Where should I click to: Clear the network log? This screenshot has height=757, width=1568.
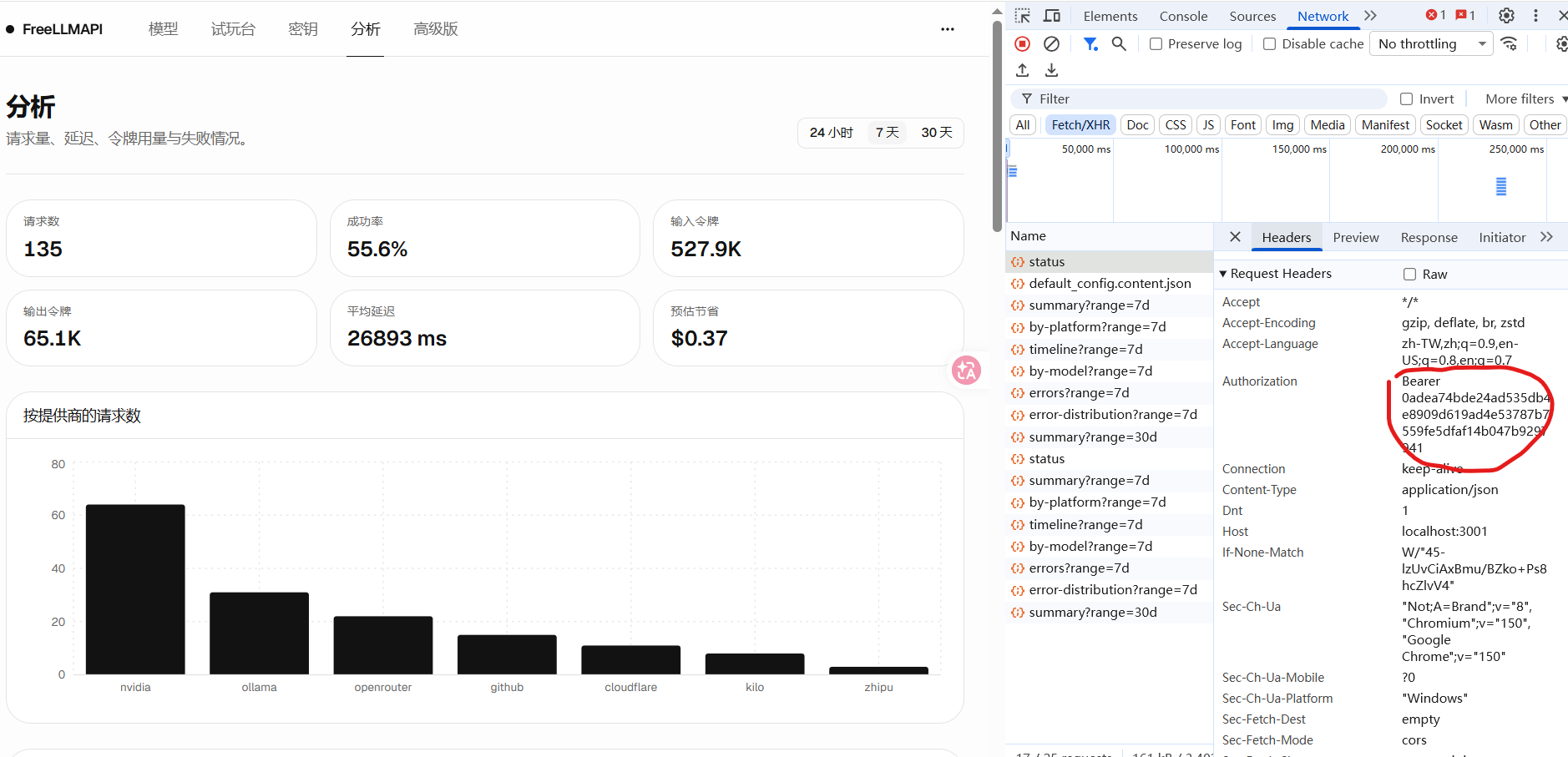point(1052,43)
